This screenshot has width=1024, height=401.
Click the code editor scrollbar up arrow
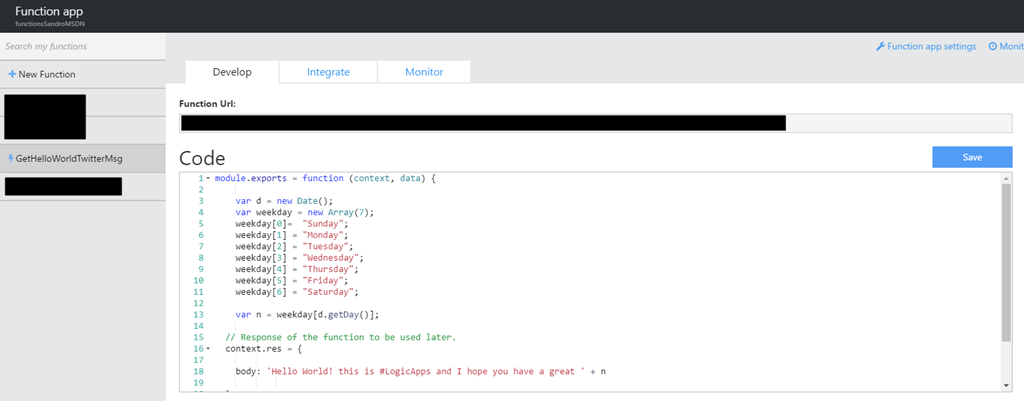pos(1004,179)
